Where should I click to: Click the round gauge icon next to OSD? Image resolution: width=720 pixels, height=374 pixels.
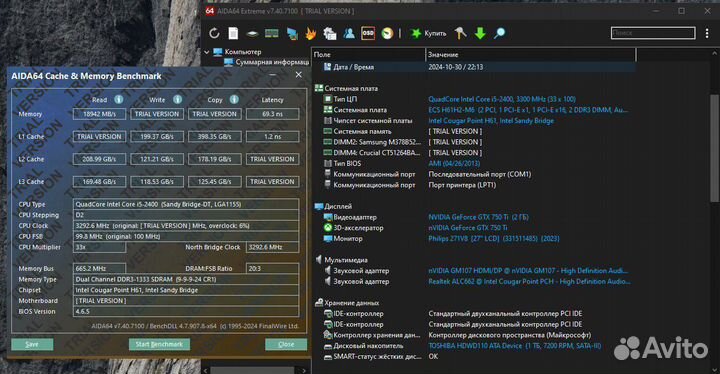click(x=387, y=33)
